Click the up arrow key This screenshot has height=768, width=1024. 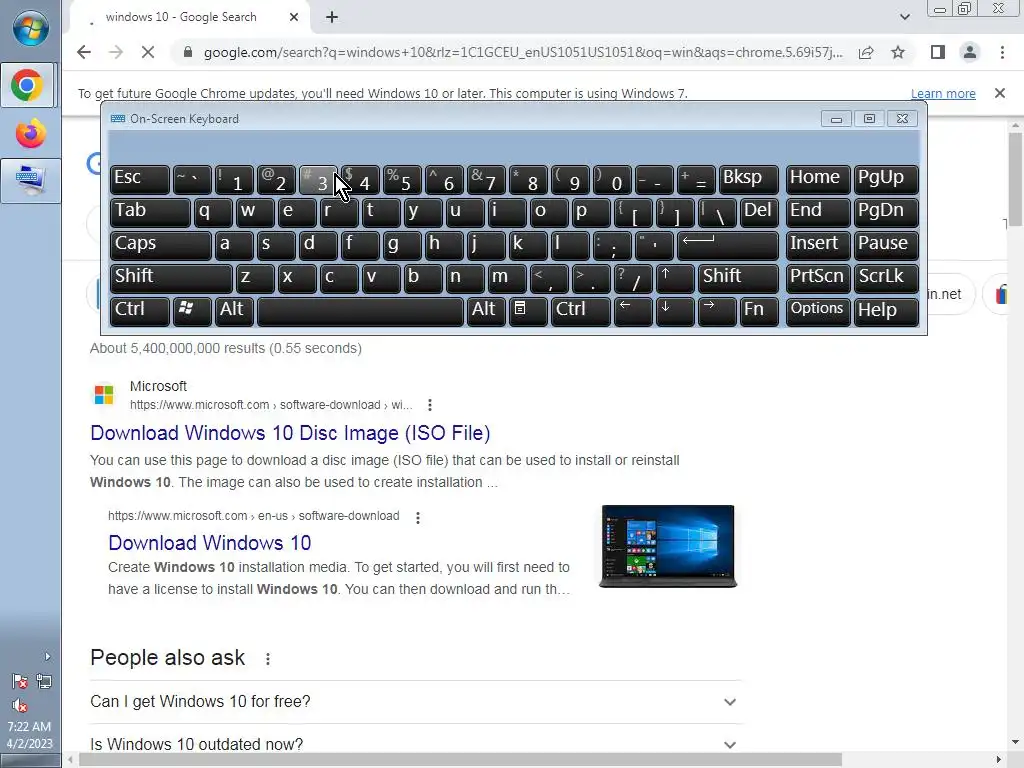[x=675, y=278]
